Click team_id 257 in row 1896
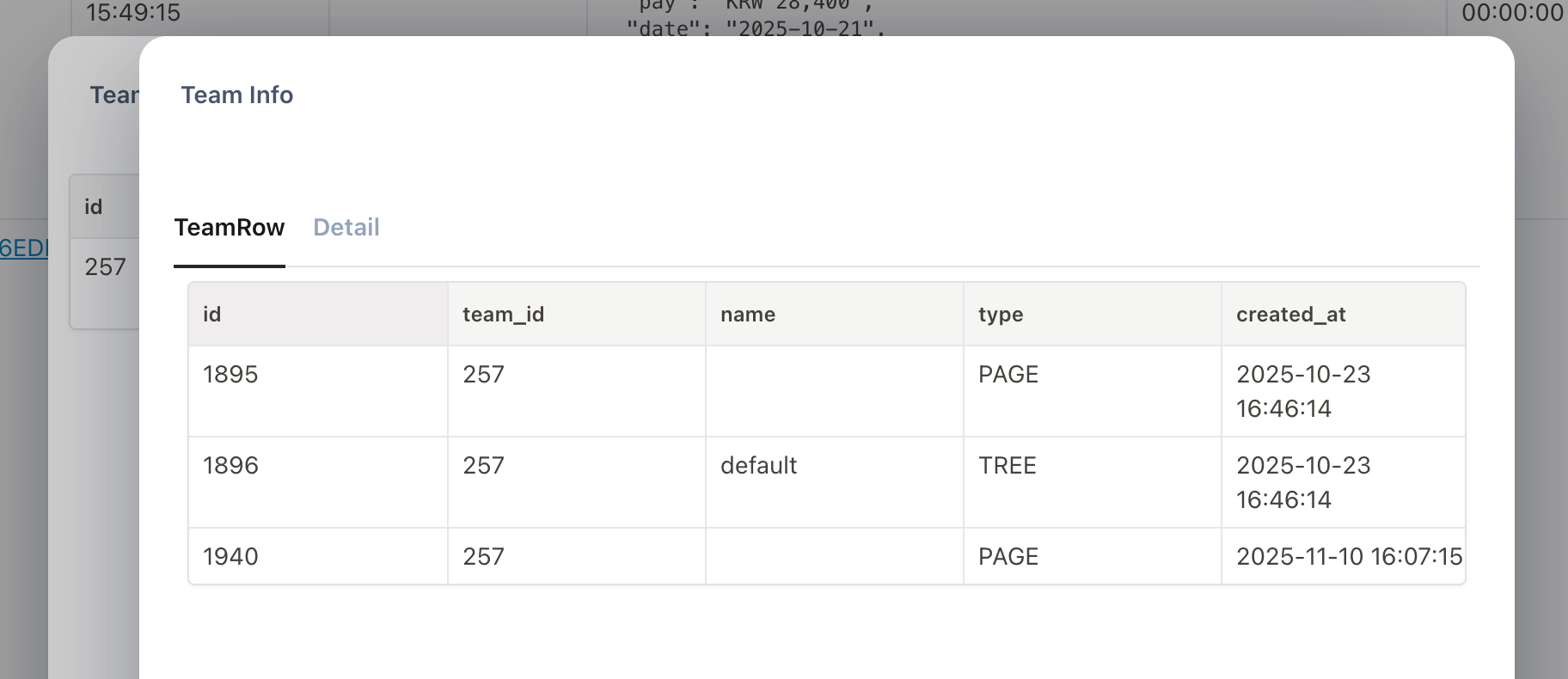 pos(577,482)
